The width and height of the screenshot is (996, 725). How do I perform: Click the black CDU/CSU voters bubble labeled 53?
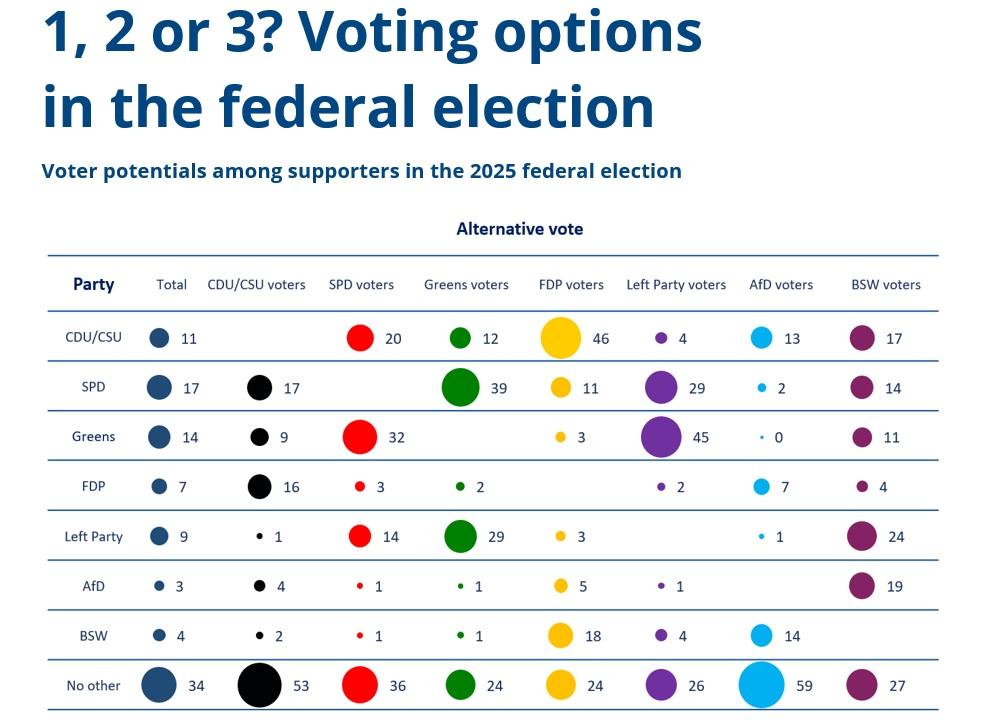point(259,685)
